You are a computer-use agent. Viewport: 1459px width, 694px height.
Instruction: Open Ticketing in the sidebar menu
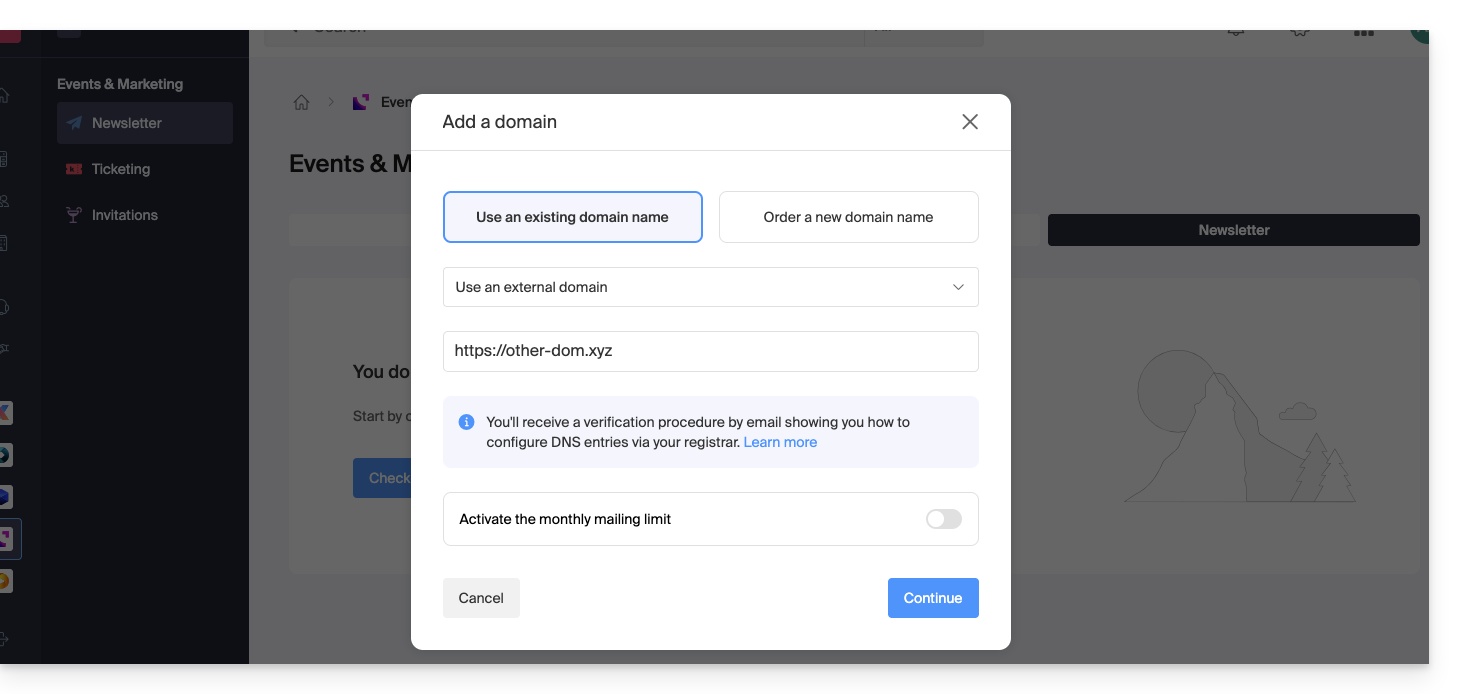[121, 169]
